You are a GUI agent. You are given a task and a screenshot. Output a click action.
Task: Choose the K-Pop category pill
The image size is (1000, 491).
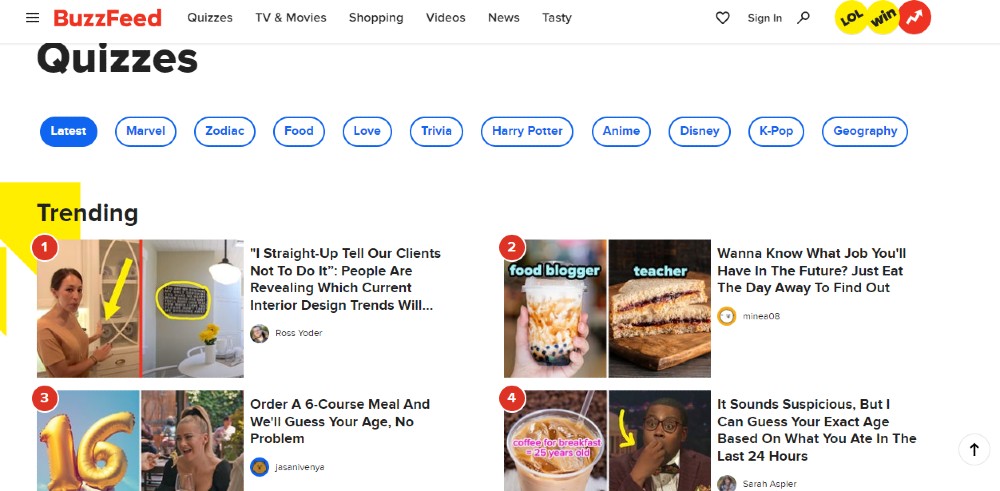(x=776, y=131)
